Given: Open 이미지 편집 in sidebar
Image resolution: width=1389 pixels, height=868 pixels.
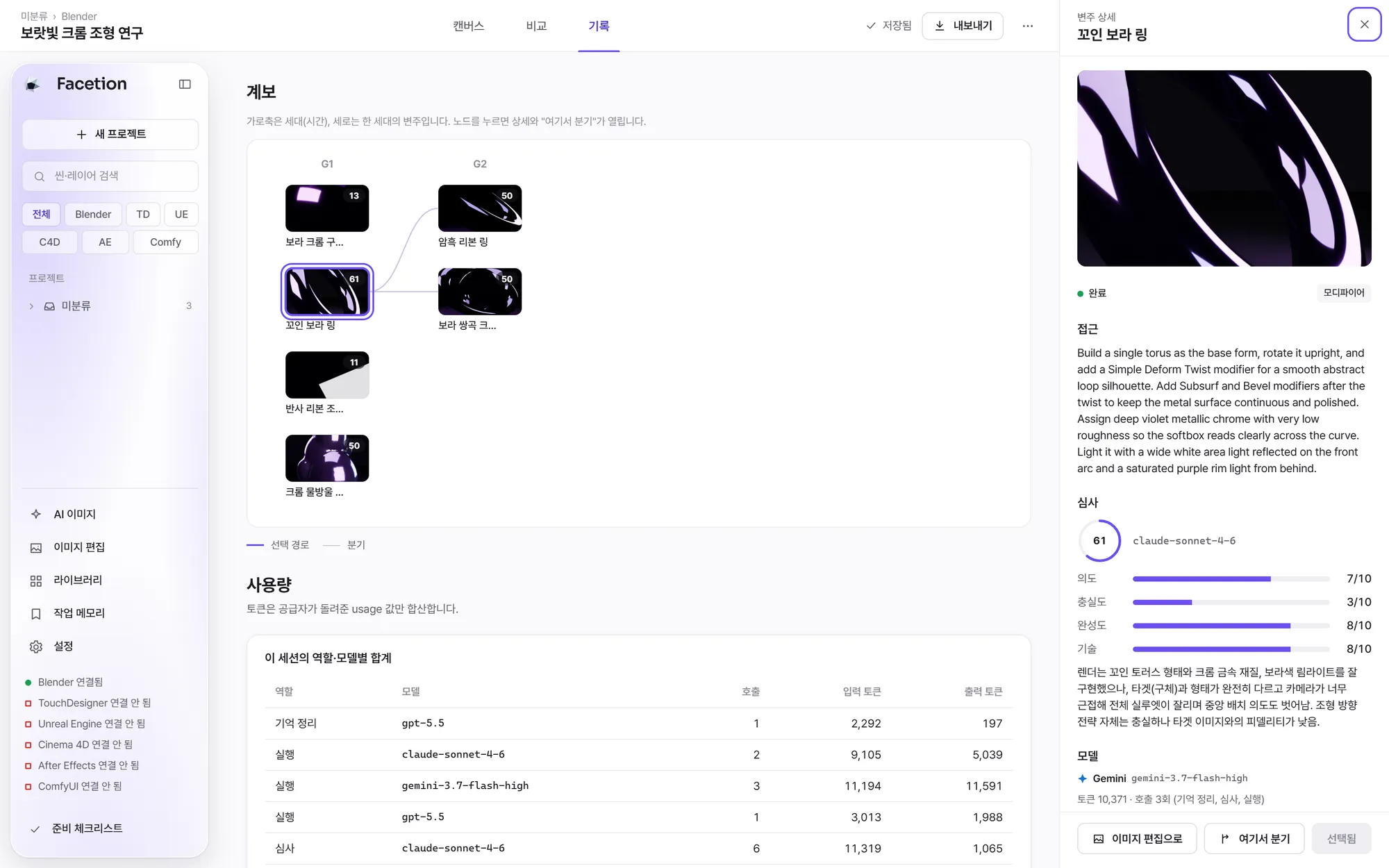Looking at the screenshot, I should (110, 547).
